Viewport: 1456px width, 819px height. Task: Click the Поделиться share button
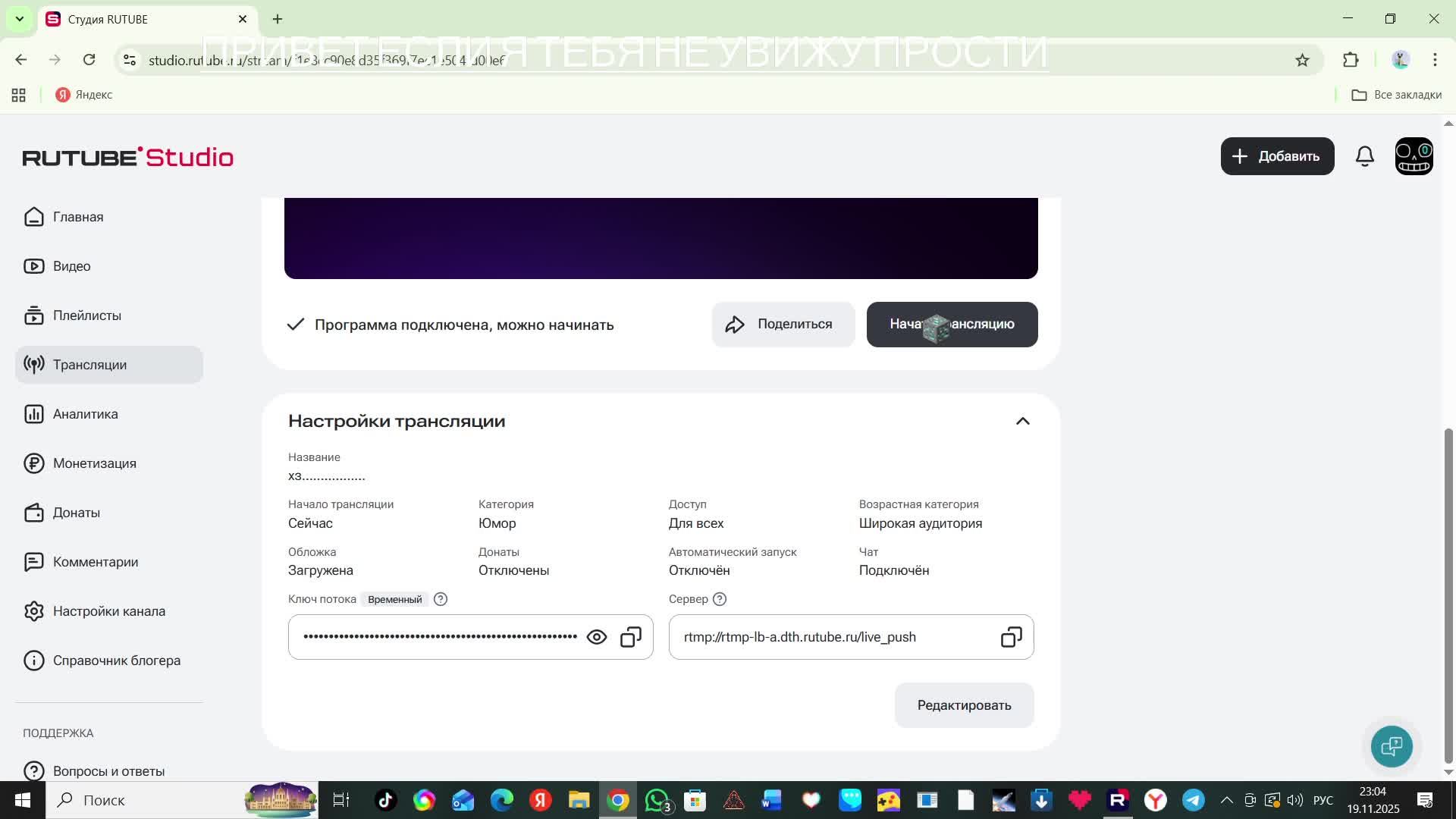(783, 325)
